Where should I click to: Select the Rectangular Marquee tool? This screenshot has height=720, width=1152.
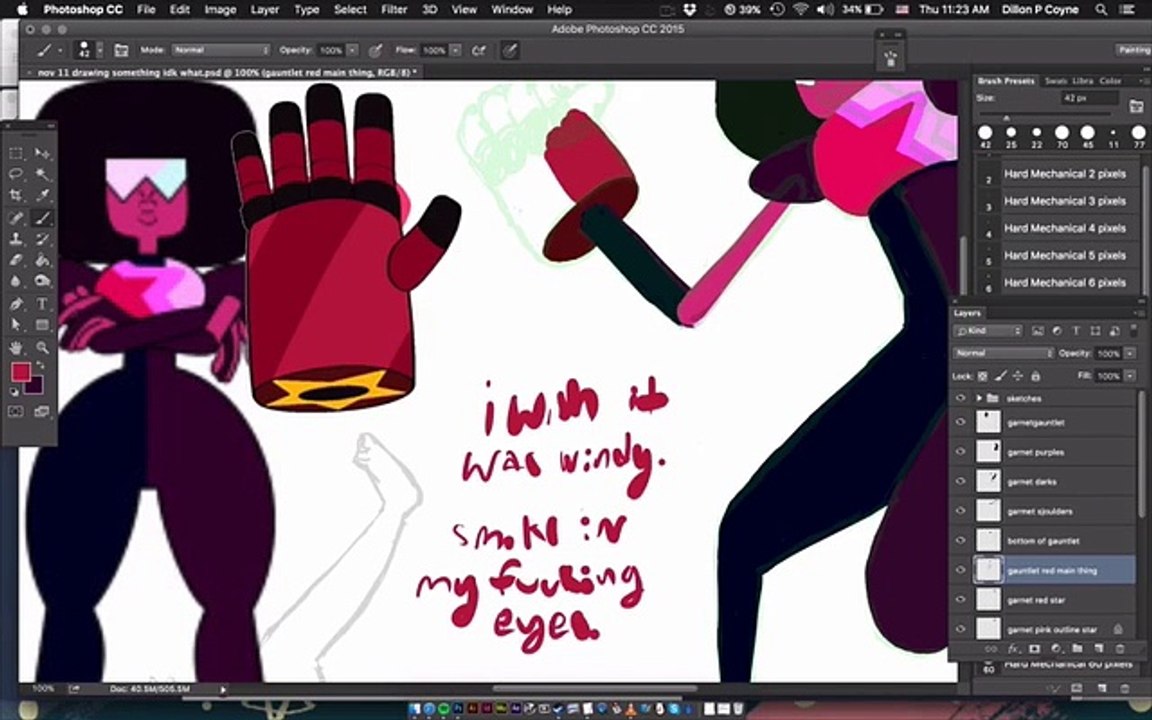(15, 154)
